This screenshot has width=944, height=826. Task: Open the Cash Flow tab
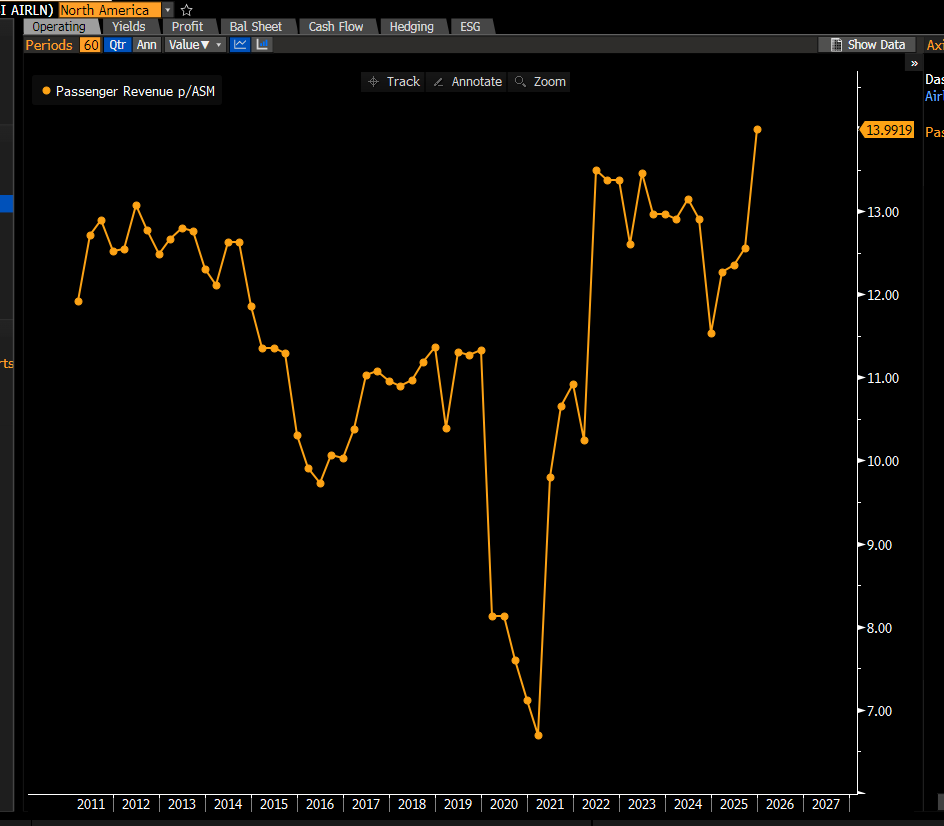tap(336, 26)
